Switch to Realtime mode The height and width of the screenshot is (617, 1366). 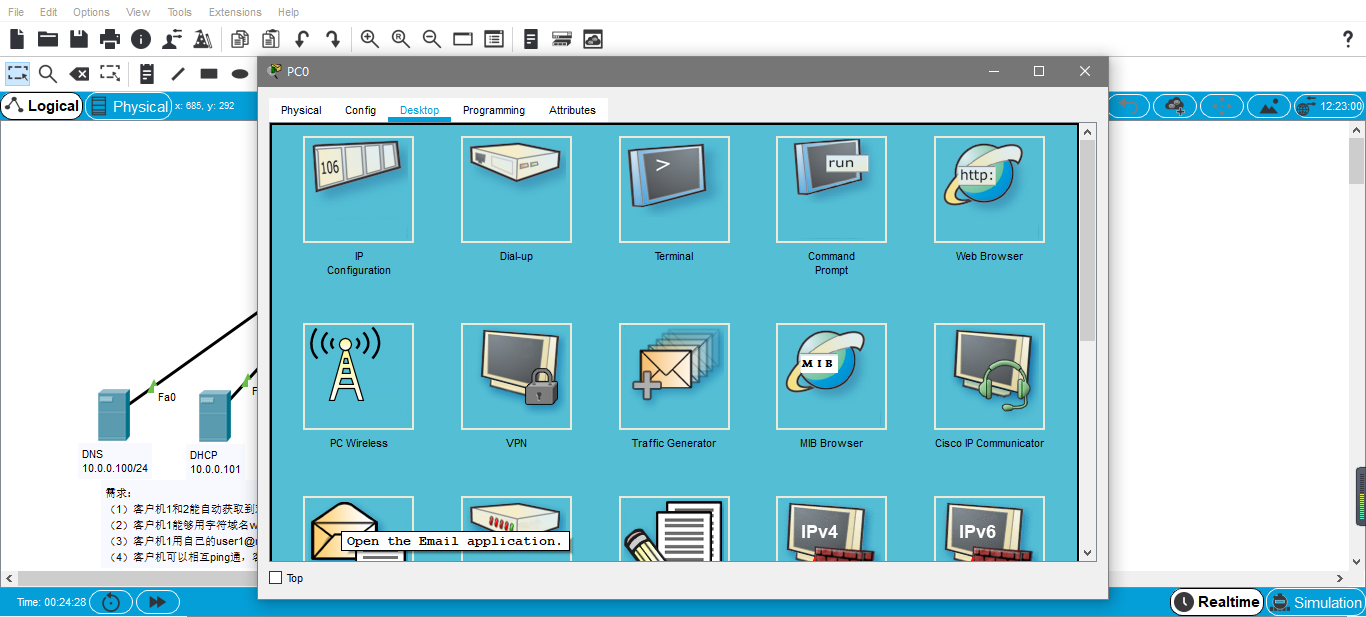click(x=1217, y=602)
